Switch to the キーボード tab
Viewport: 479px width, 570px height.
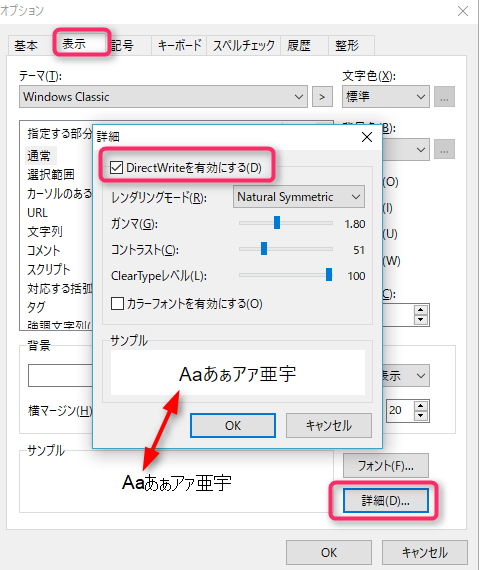pyautogui.click(x=179, y=46)
